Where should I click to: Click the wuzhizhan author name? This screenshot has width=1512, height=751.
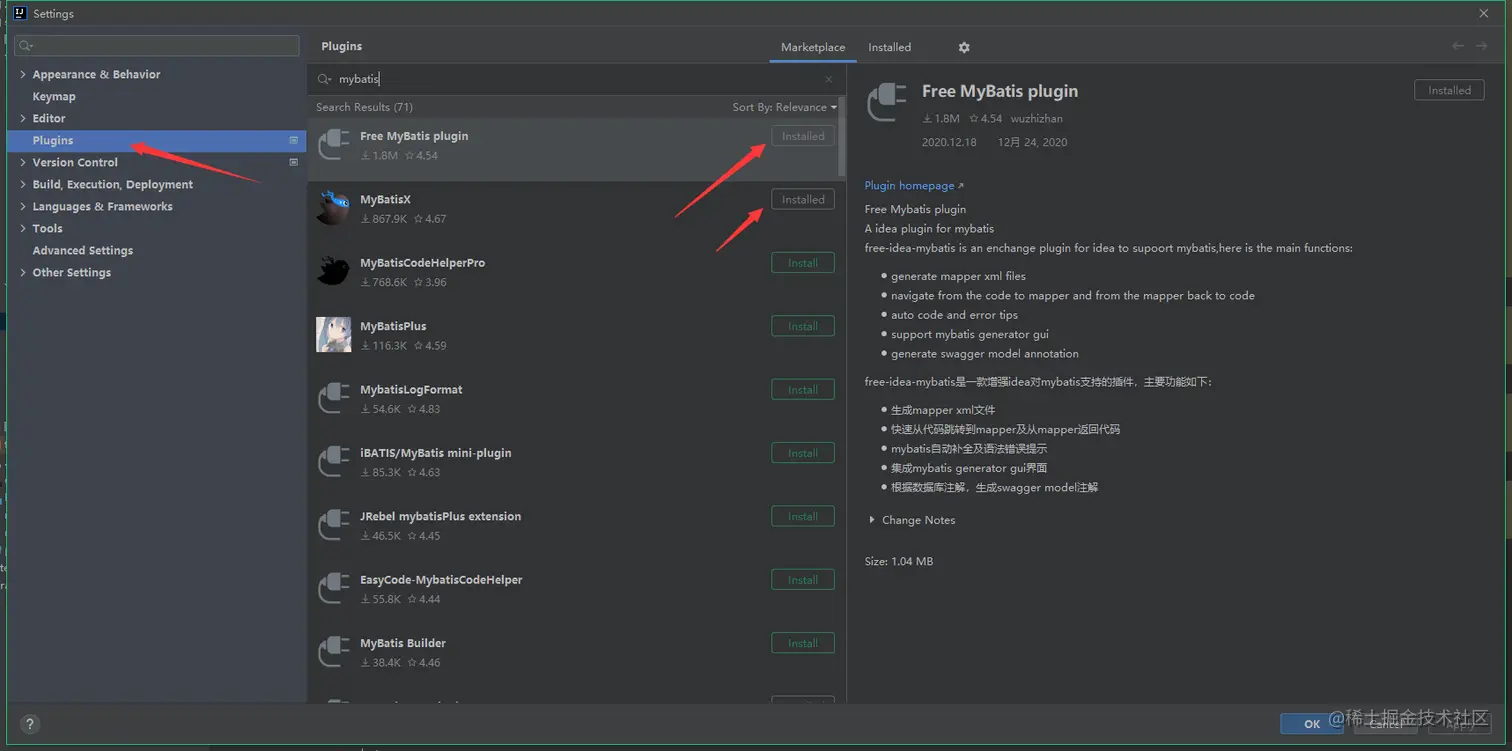(1037, 119)
